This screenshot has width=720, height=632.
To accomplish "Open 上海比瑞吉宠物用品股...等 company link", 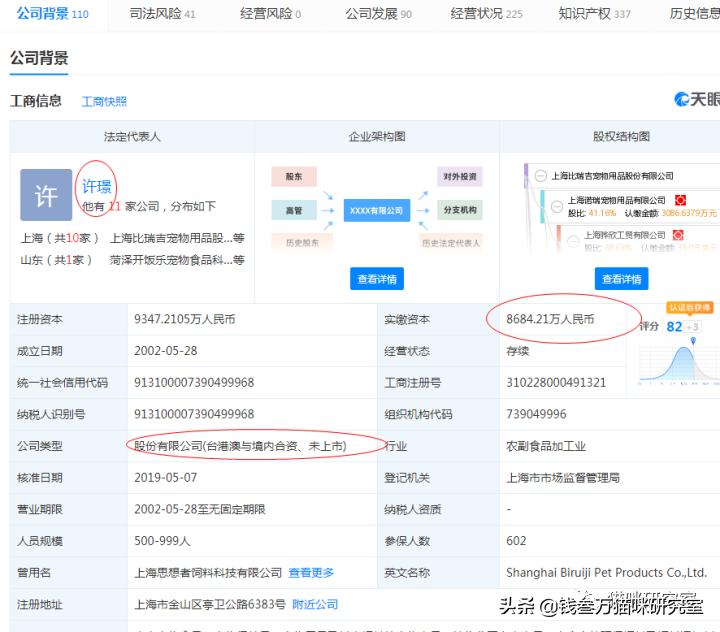I will (177, 238).
